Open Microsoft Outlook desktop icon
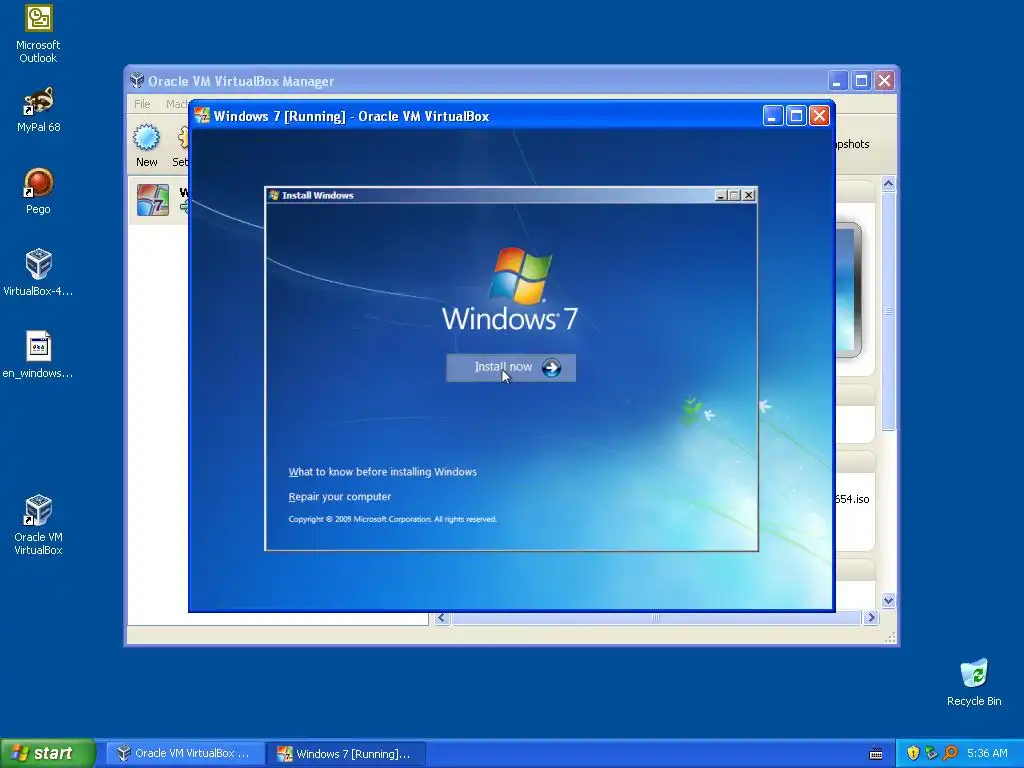1024x768 pixels. pos(38,34)
